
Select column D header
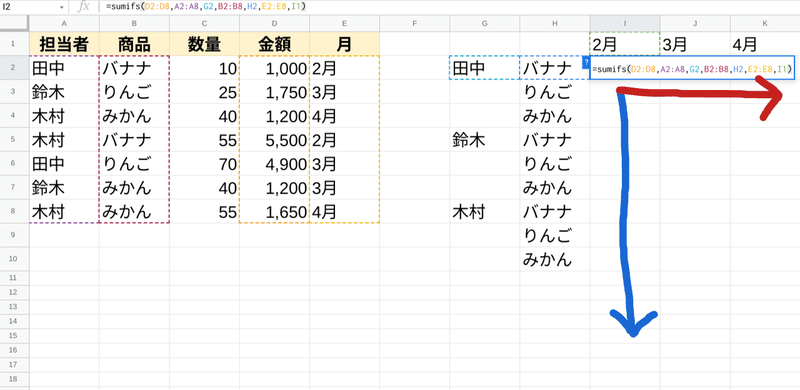274,23
